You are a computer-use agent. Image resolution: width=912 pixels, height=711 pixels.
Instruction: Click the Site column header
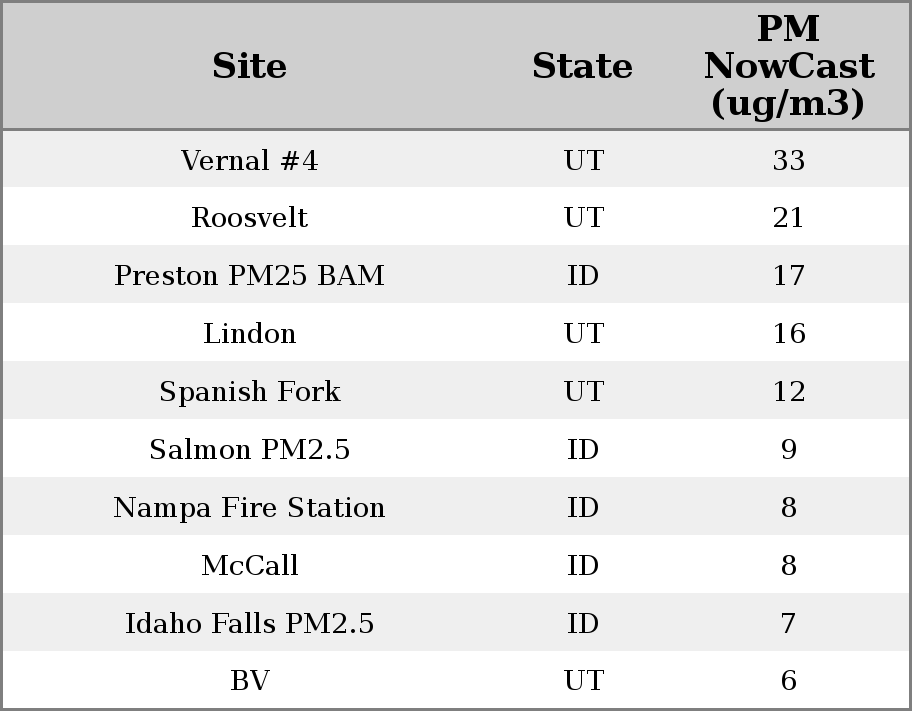[250, 66]
